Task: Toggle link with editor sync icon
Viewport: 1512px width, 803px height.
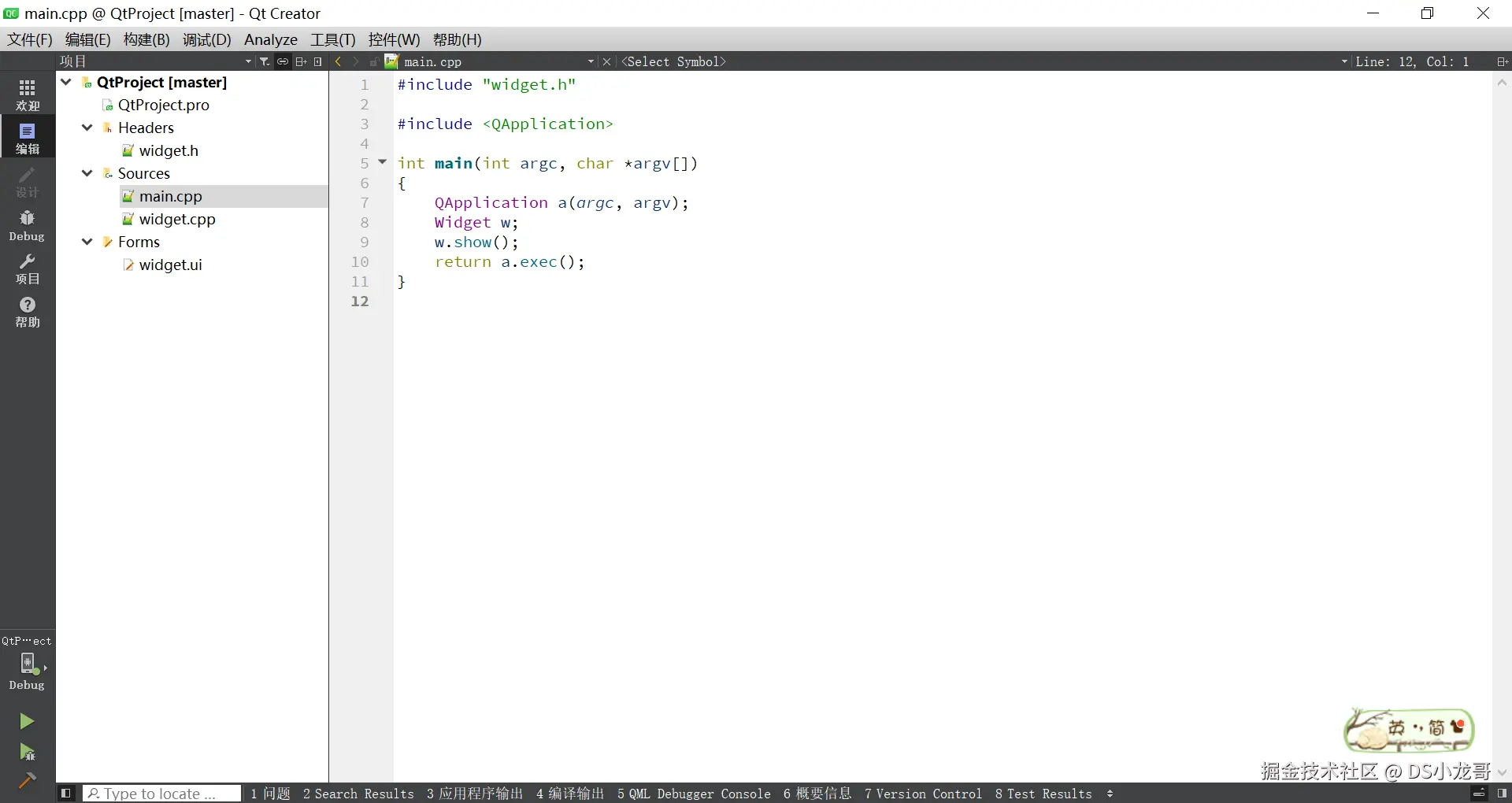Action: [x=282, y=61]
